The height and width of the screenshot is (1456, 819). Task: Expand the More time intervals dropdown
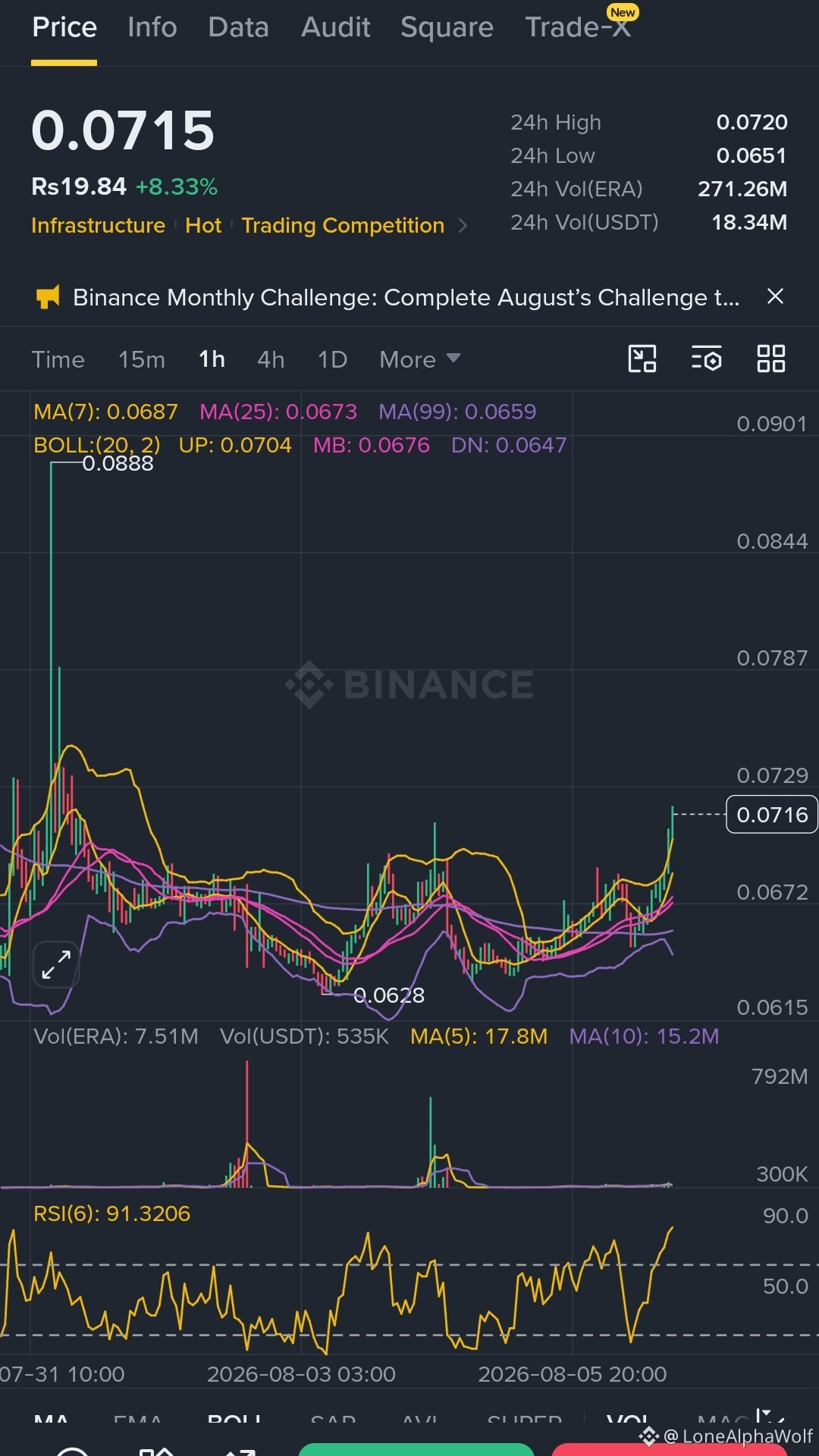419,359
